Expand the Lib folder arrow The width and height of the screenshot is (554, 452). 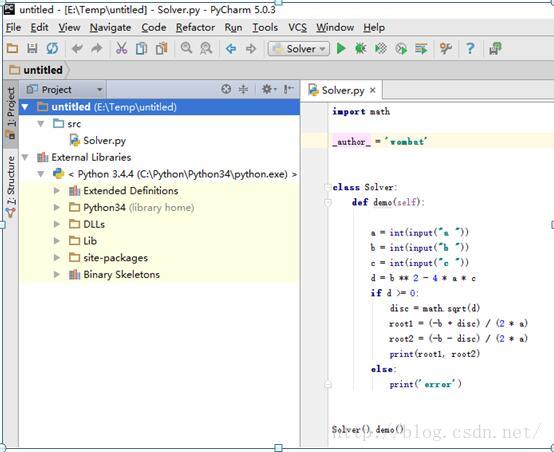coord(57,241)
